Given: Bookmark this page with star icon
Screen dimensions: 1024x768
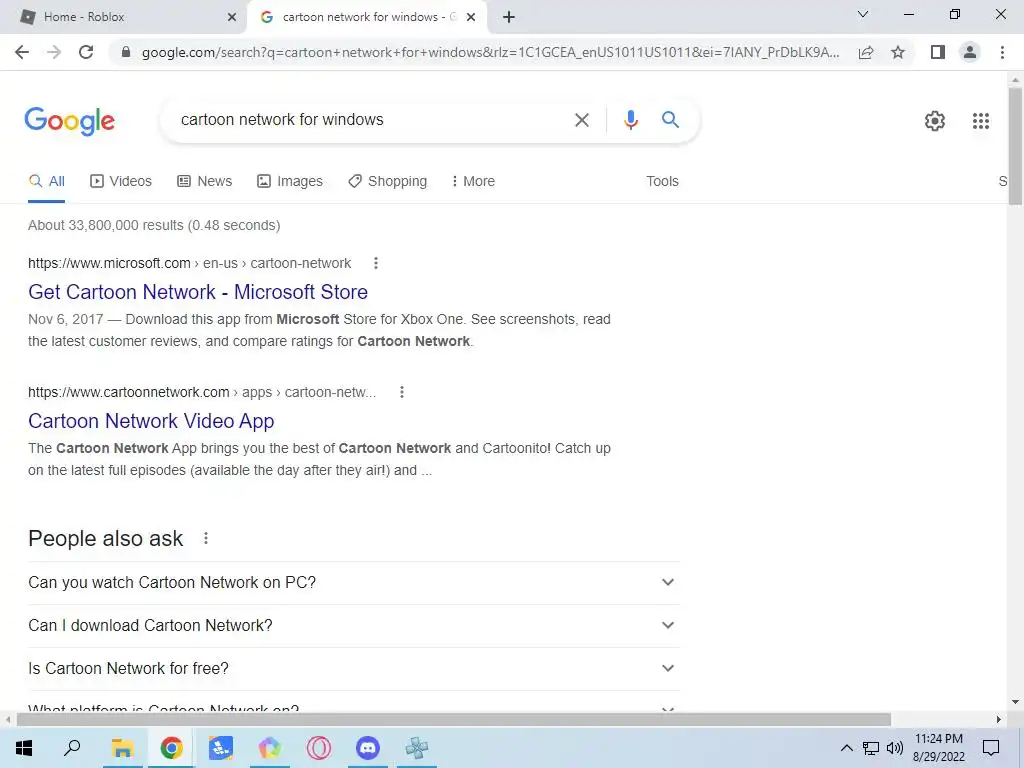Looking at the screenshot, I should [x=898, y=52].
